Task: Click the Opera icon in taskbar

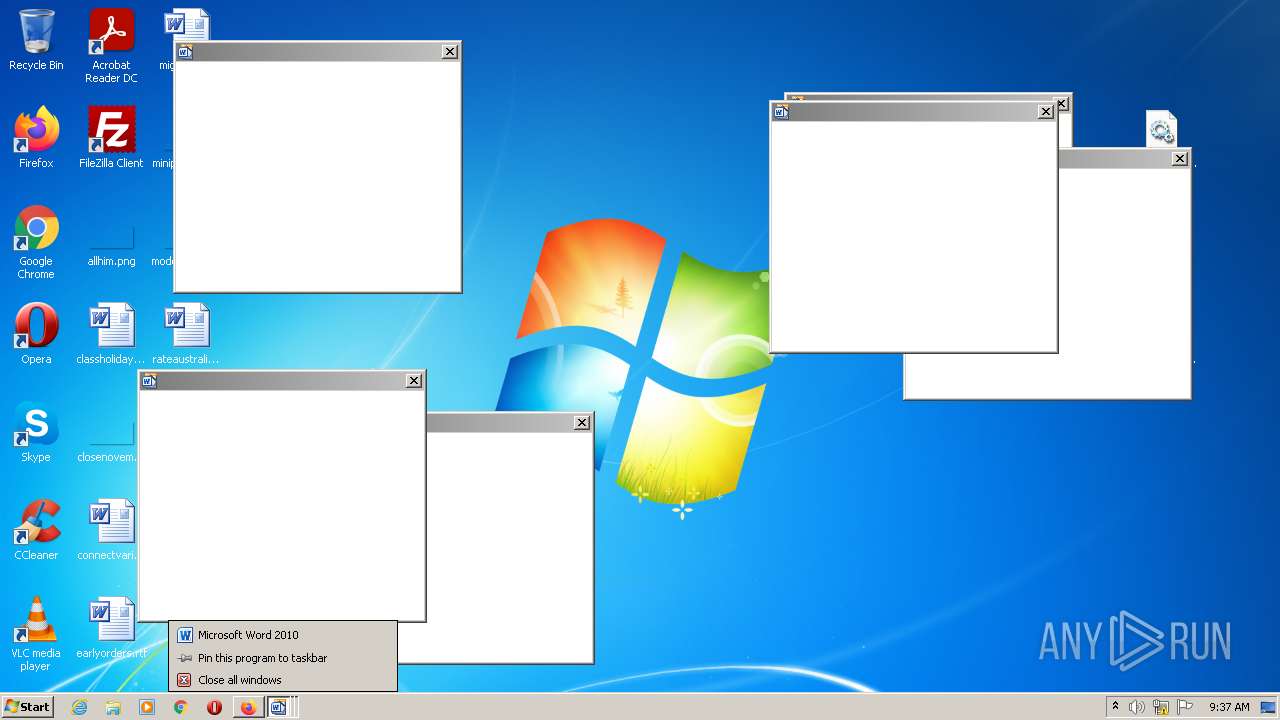Action: click(x=214, y=707)
